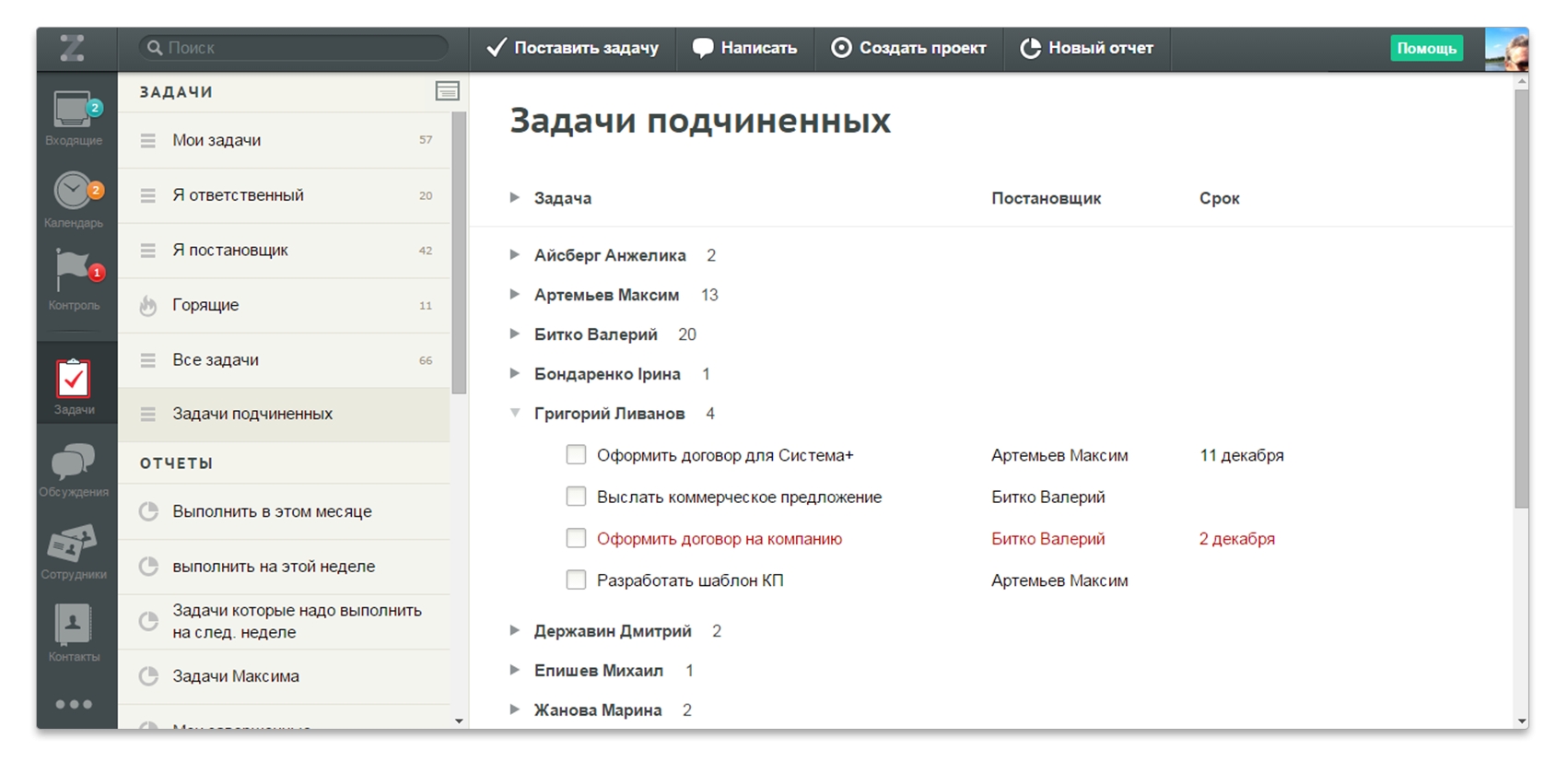The width and height of the screenshot is (1568, 773).
Task: Click the drag handle icon of Все задачи
Action: click(x=147, y=360)
